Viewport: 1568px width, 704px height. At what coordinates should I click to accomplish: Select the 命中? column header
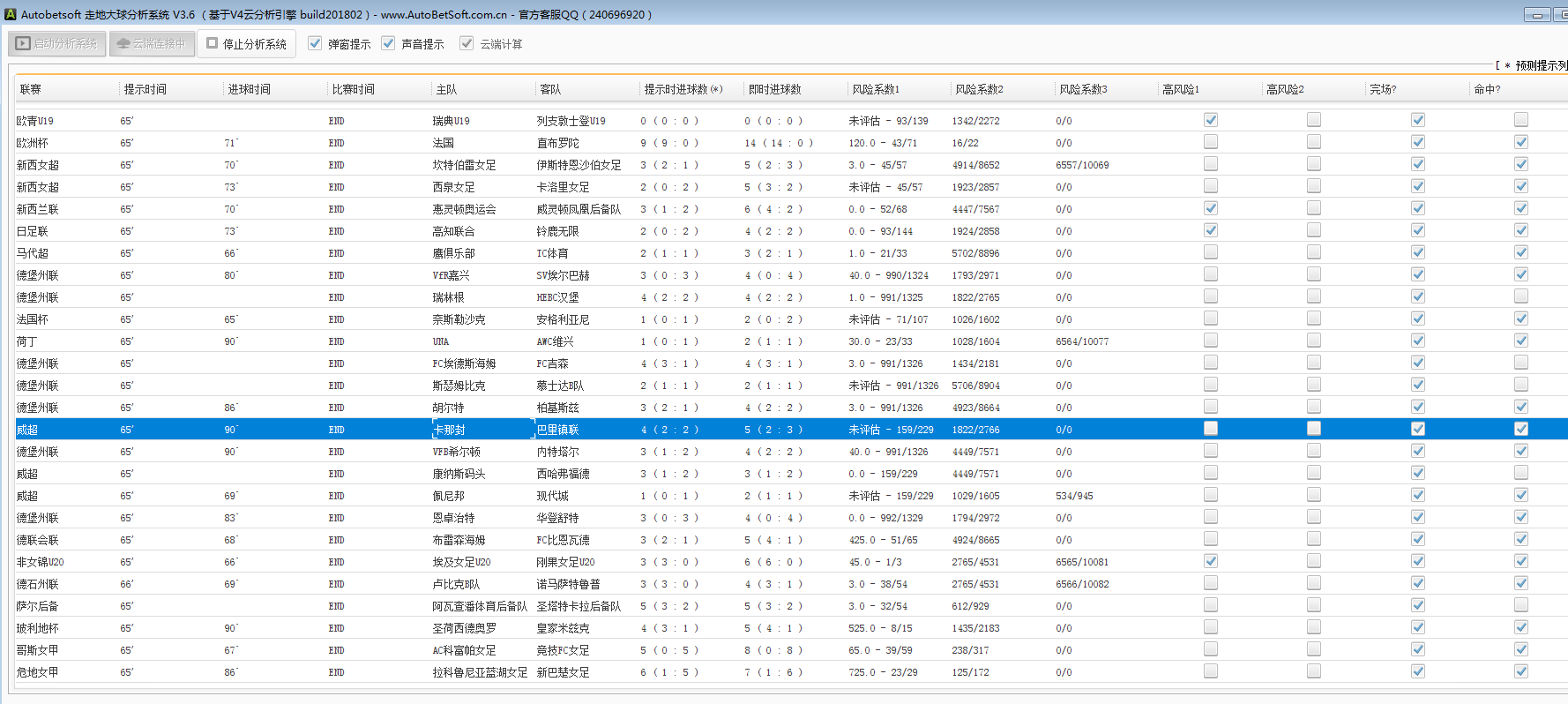[1487, 89]
